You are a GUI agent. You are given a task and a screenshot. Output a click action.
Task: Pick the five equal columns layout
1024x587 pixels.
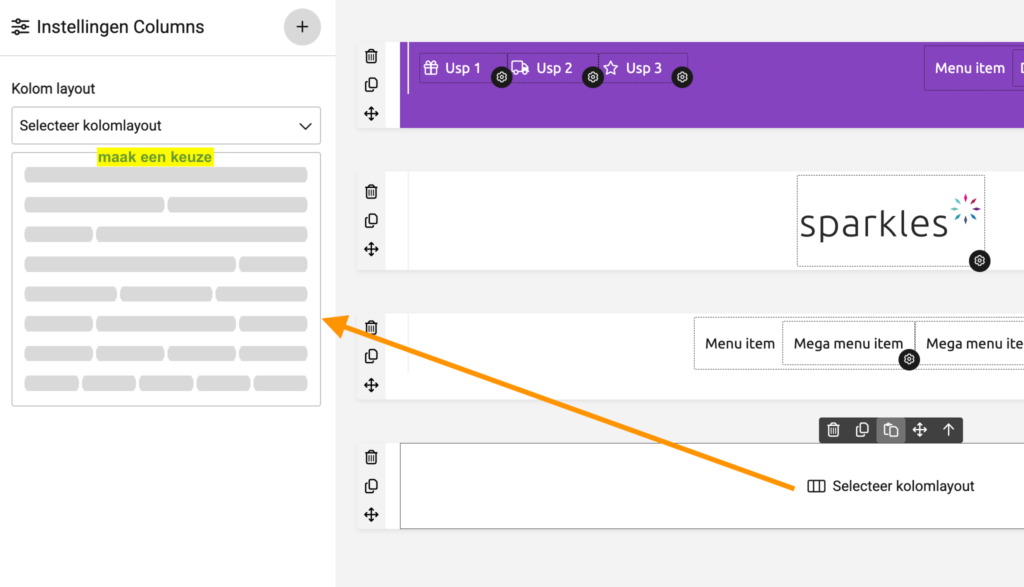166,383
